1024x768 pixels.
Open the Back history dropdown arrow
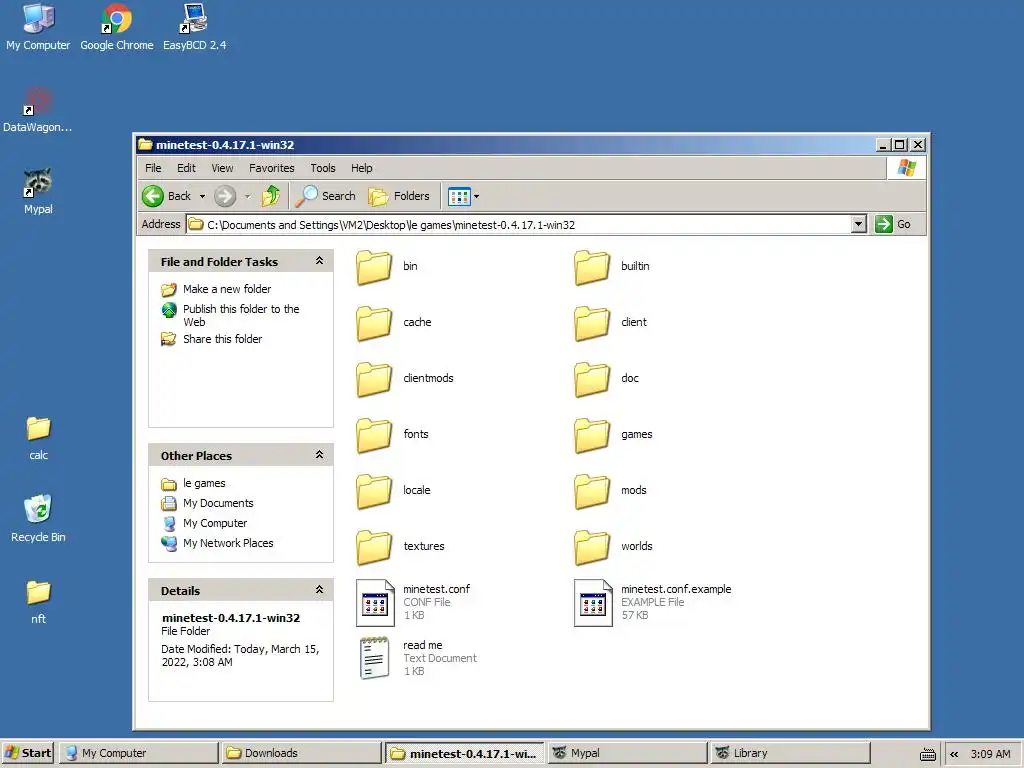point(202,196)
